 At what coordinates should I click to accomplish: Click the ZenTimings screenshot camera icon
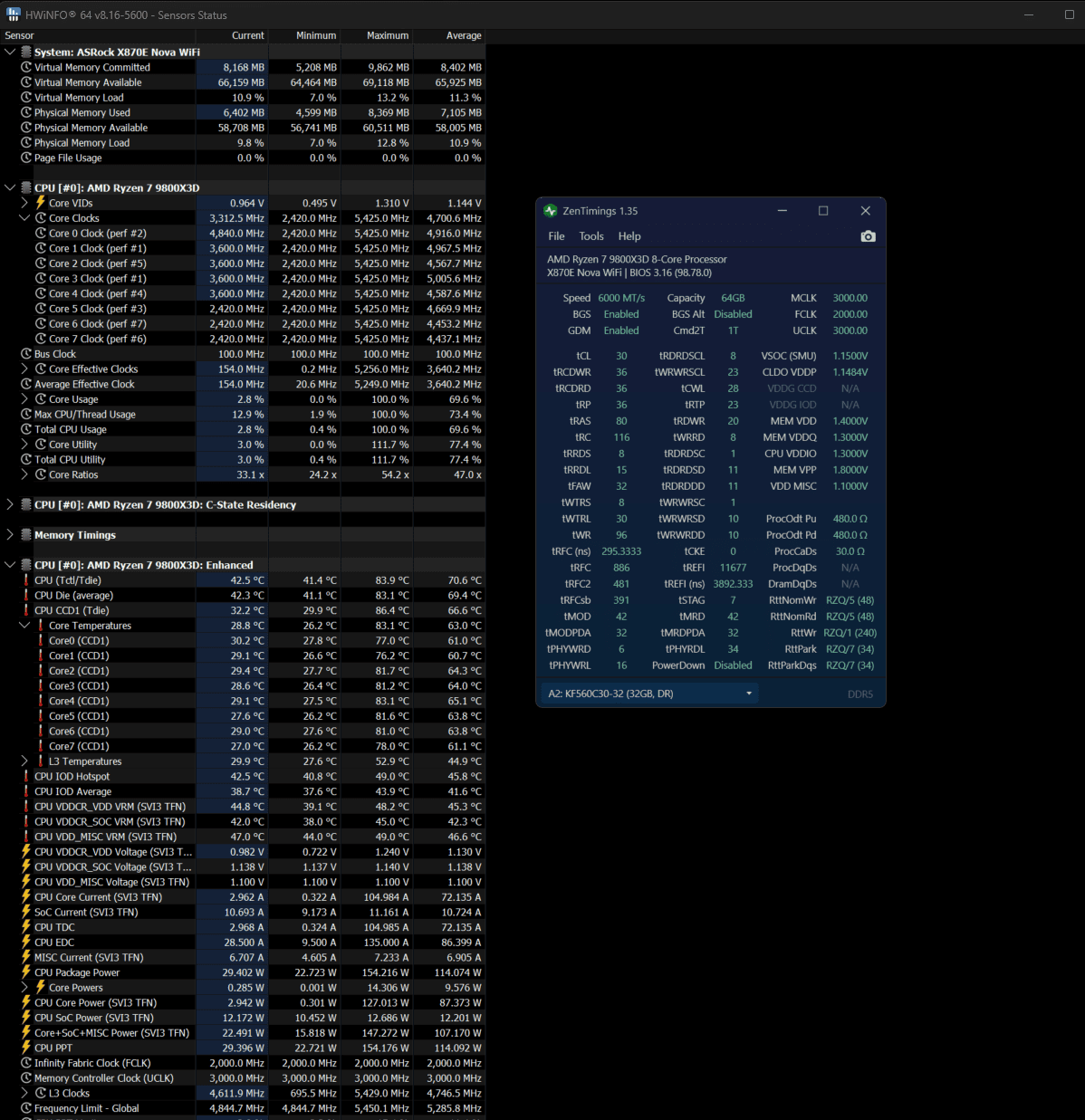coord(868,236)
